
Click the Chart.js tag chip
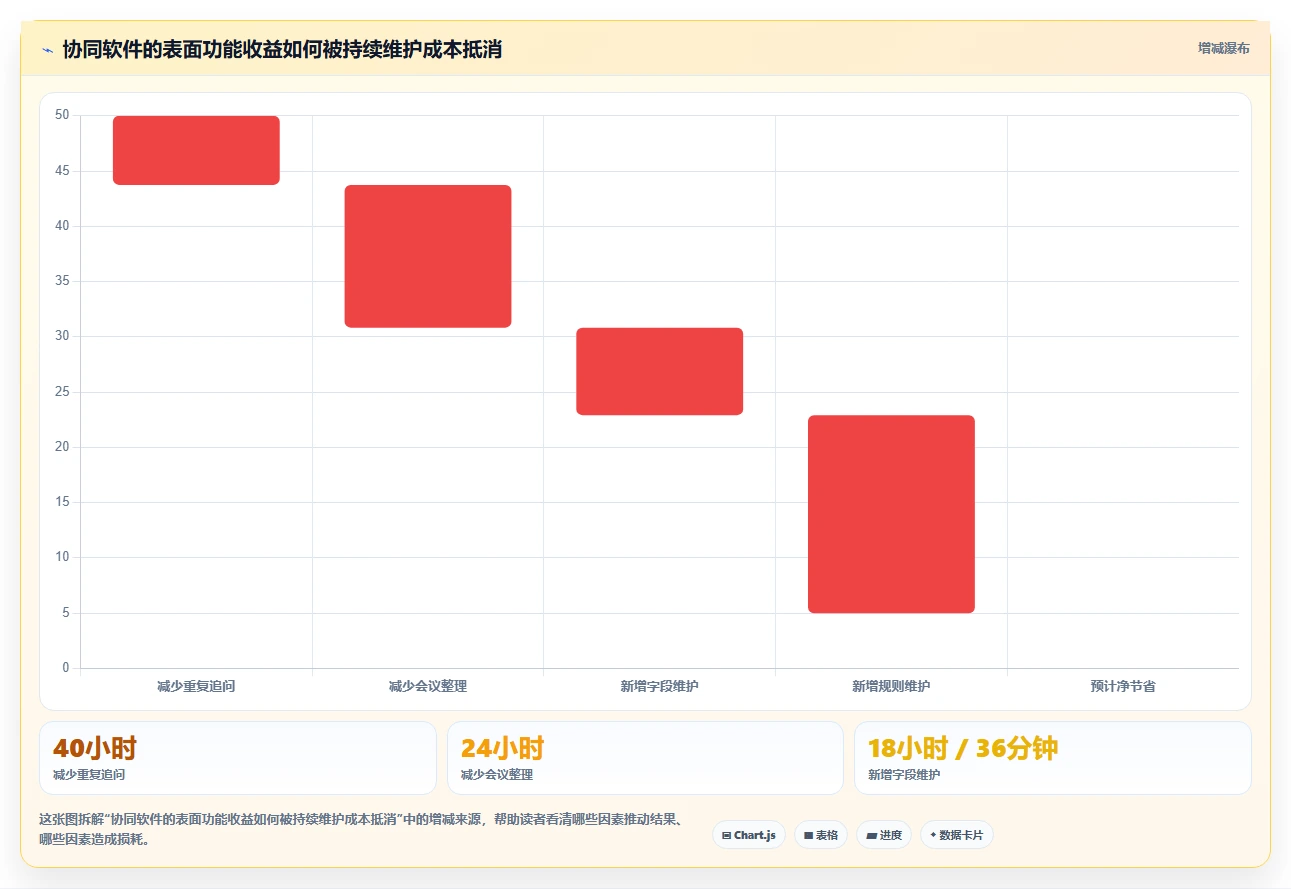coord(749,835)
